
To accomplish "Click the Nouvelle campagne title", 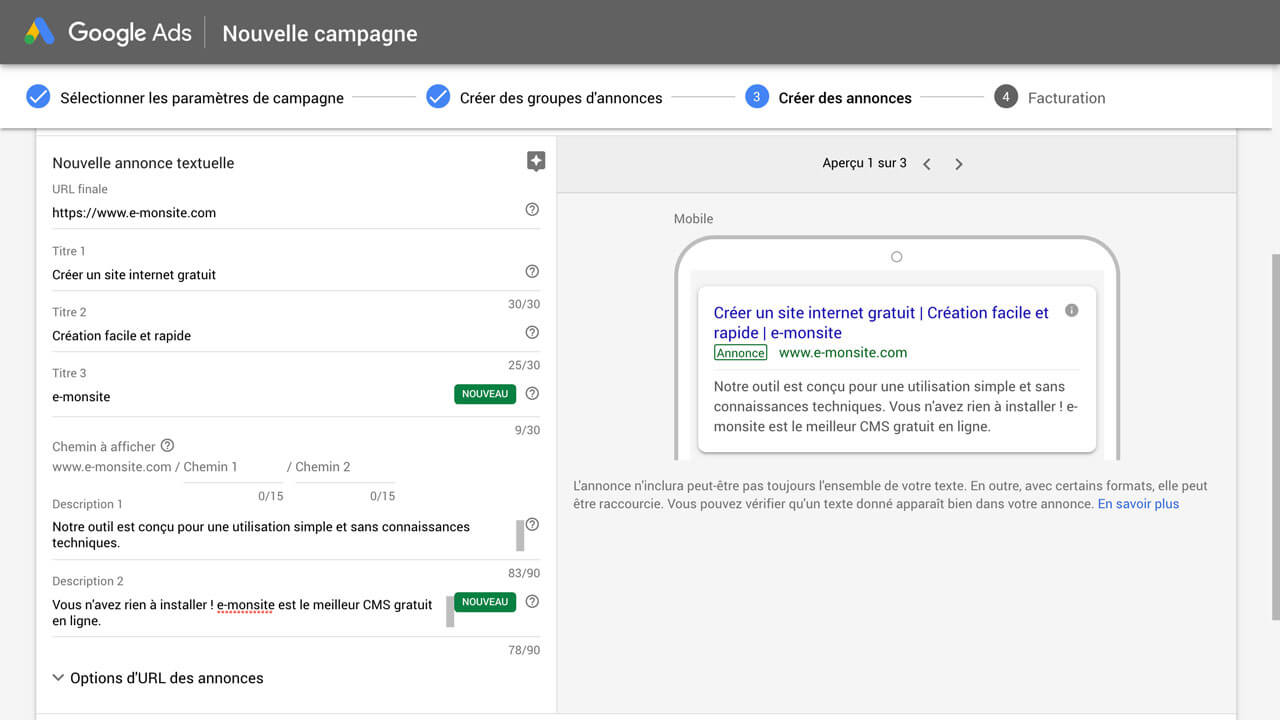I will pos(320,33).
